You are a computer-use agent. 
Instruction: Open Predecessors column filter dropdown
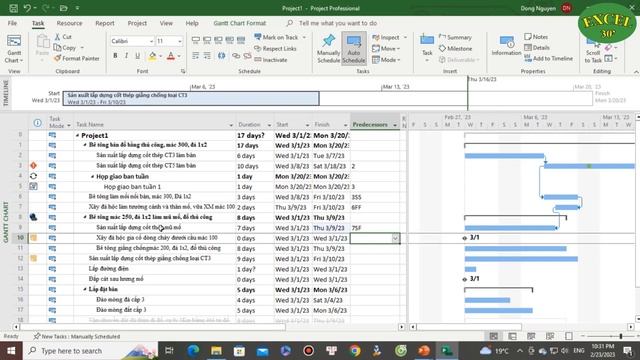[x=395, y=125]
